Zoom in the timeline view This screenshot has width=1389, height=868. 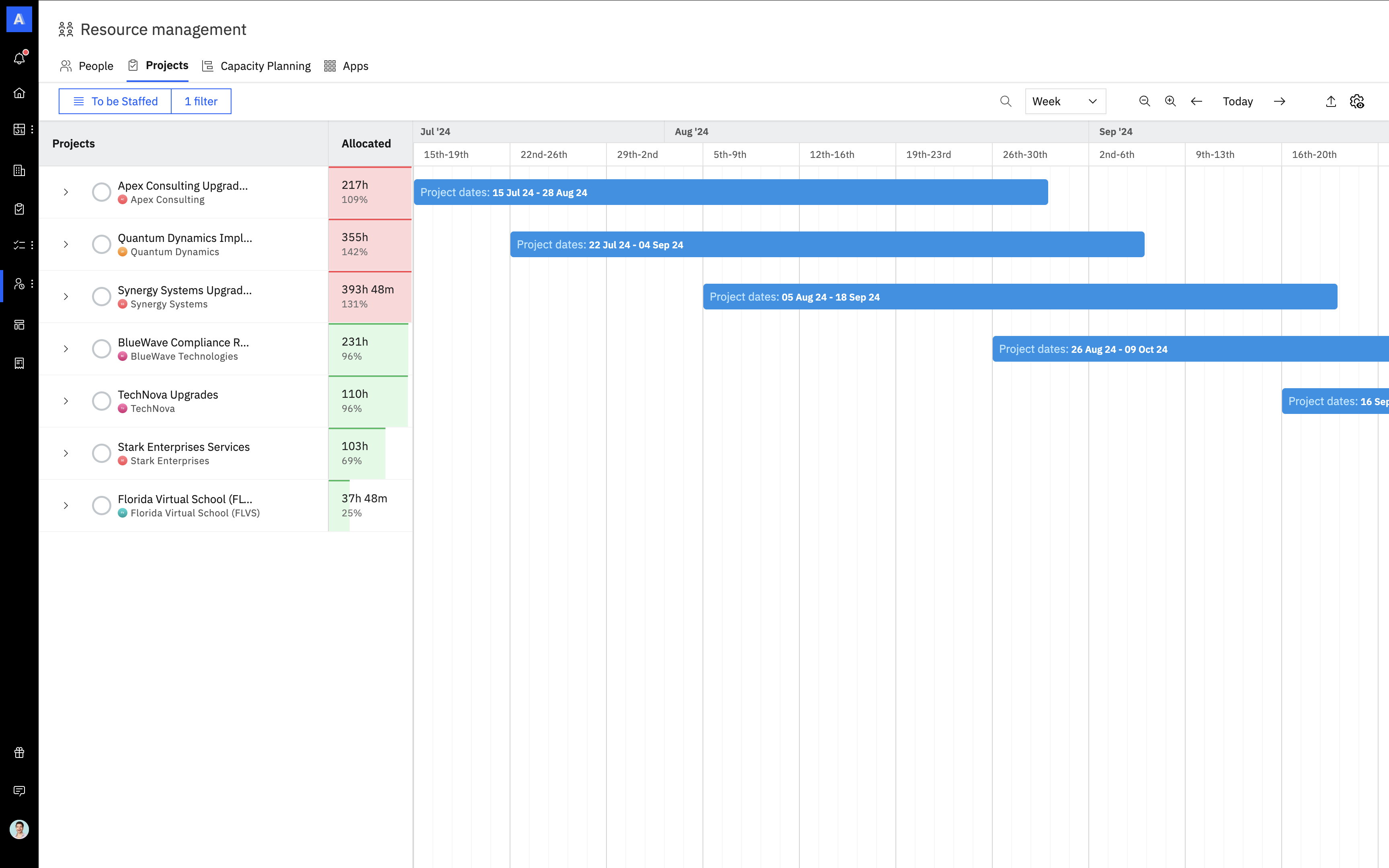click(1170, 101)
